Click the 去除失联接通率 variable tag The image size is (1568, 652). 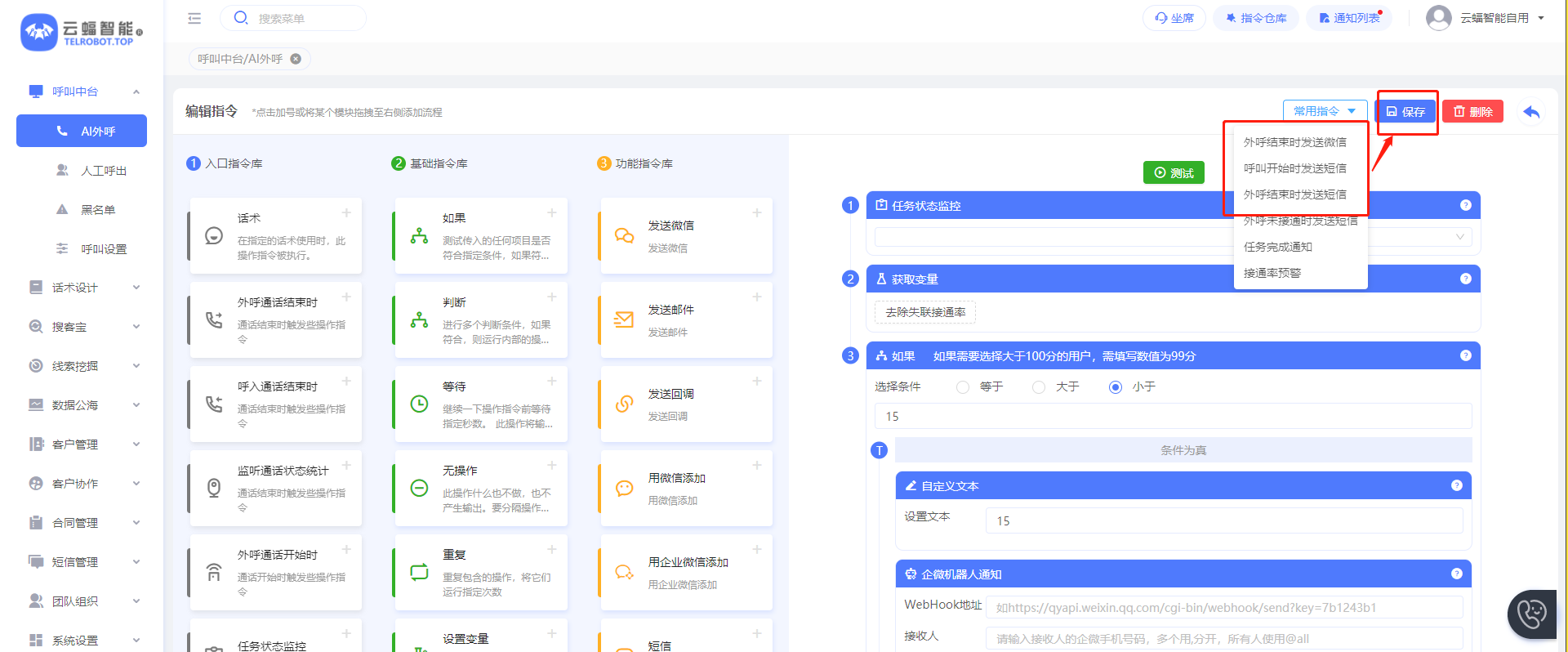click(925, 312)
